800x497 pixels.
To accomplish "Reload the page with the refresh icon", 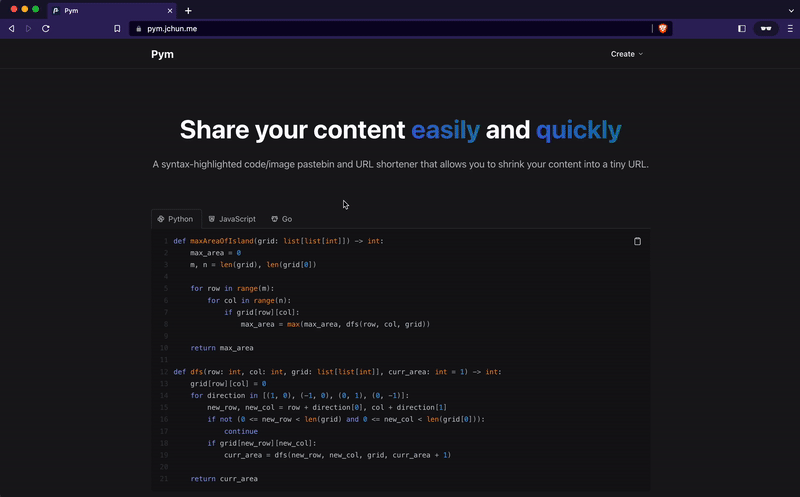I will (x=45, y=29).
